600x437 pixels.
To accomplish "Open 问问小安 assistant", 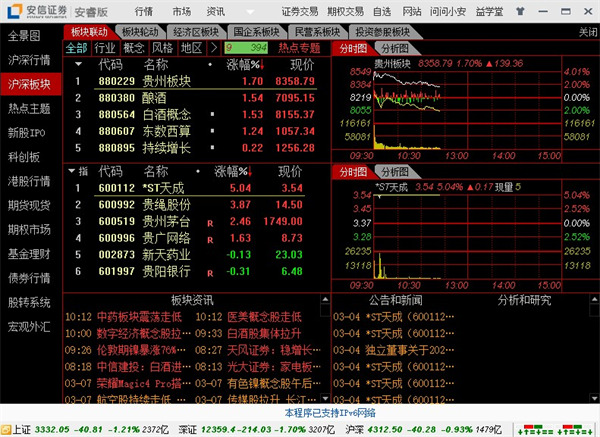I will tap(448, 12).
